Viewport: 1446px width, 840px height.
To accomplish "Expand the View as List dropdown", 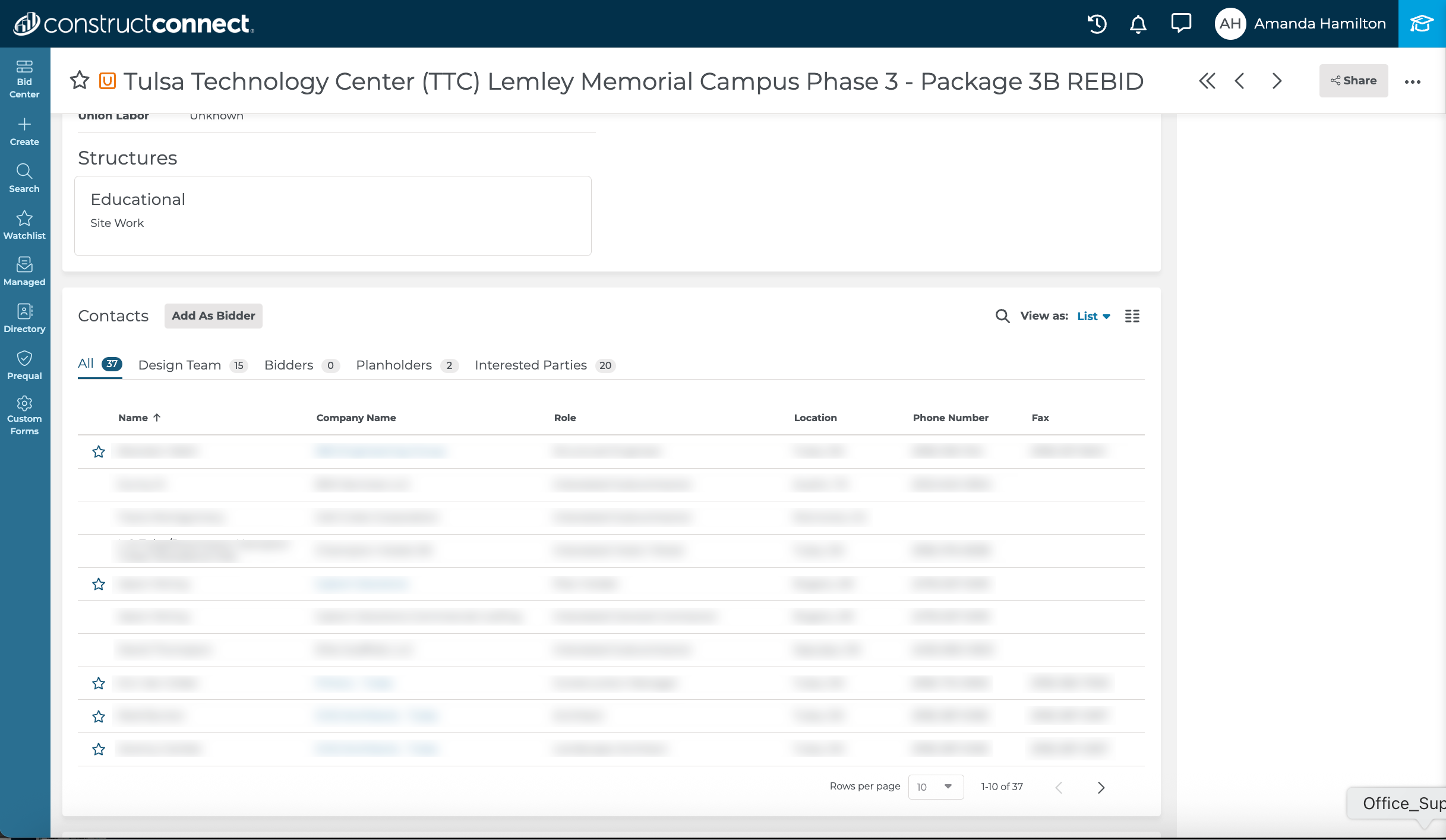I will pyautogui.click(x=1094, y=316).
